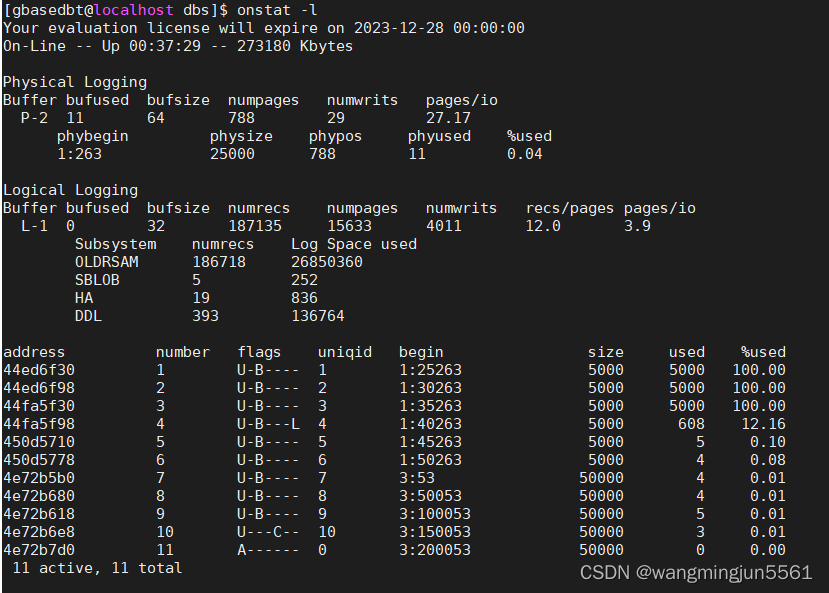Click the %used value '12.16'
The height and width of the screenshot is (593, 829).
(763, 423)
